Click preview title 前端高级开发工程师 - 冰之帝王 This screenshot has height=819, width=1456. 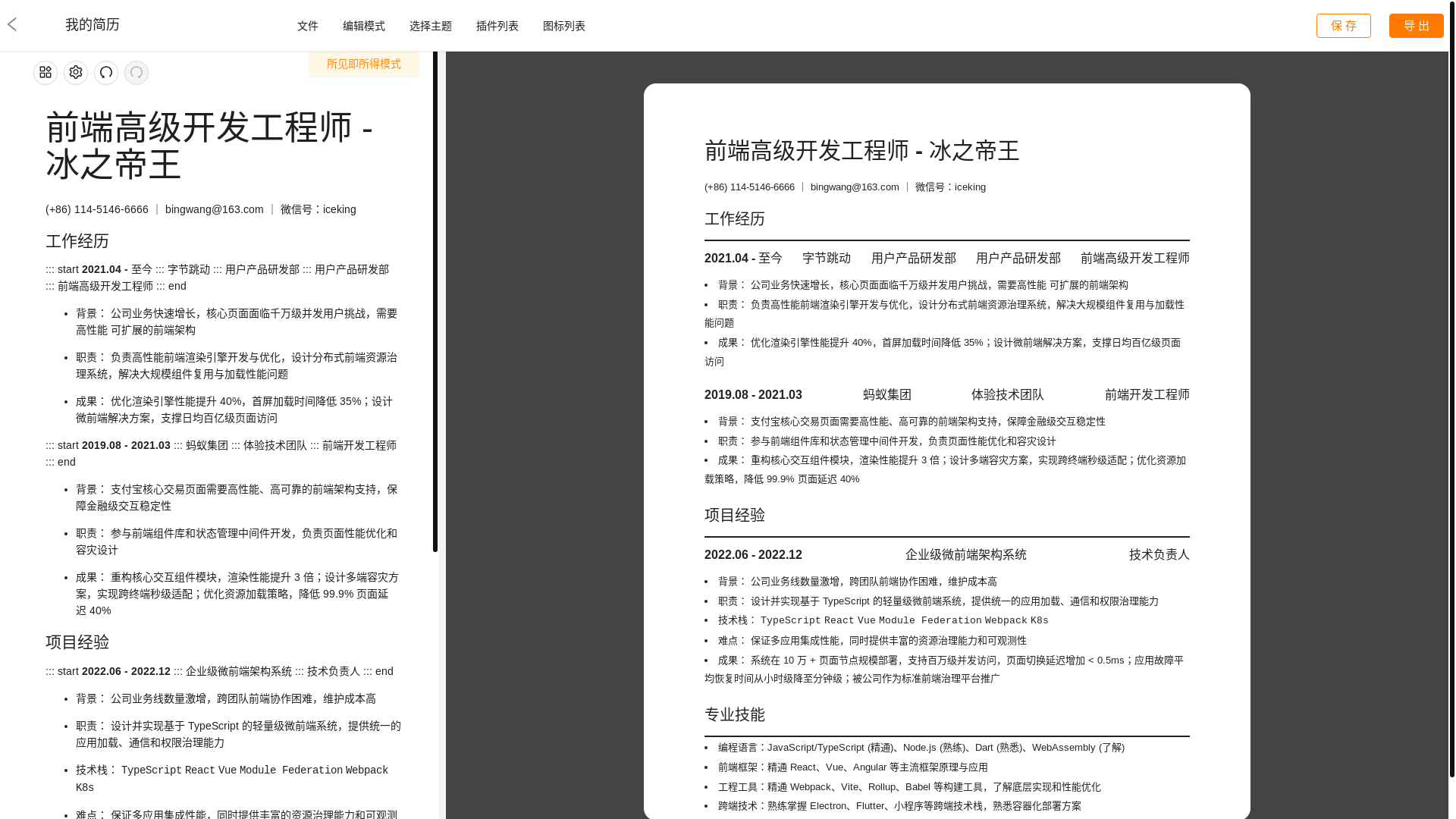click(862, 151)
